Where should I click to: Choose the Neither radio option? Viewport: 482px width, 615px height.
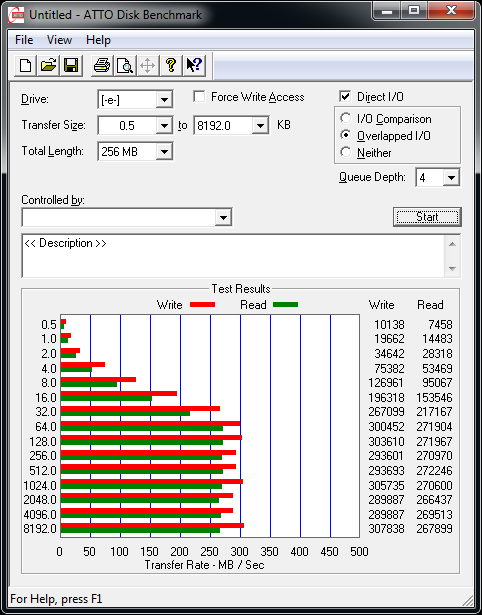tap(346, 152)
